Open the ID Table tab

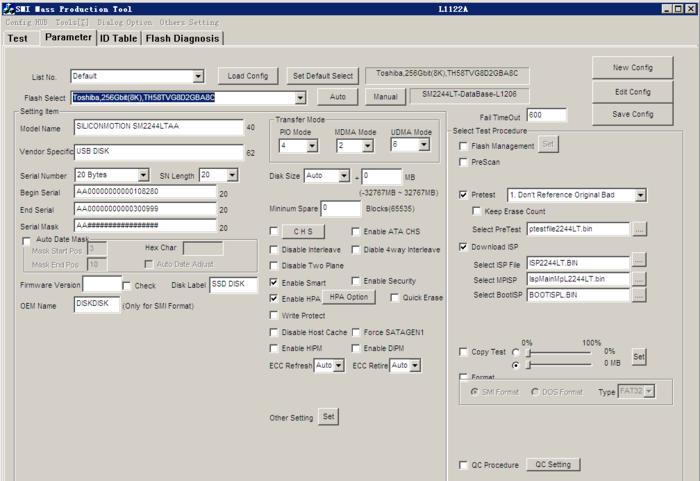[118, 38]
